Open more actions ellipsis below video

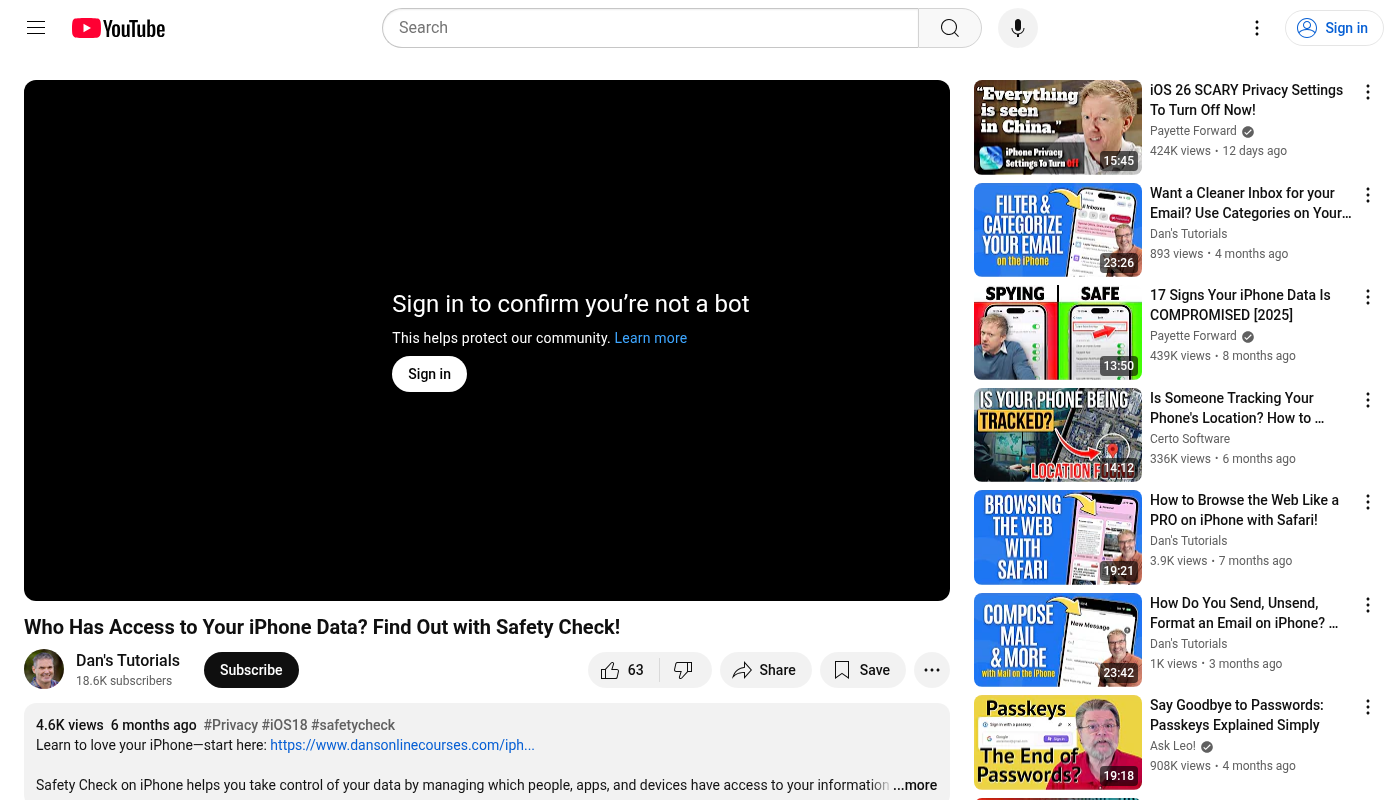point(932,670)
